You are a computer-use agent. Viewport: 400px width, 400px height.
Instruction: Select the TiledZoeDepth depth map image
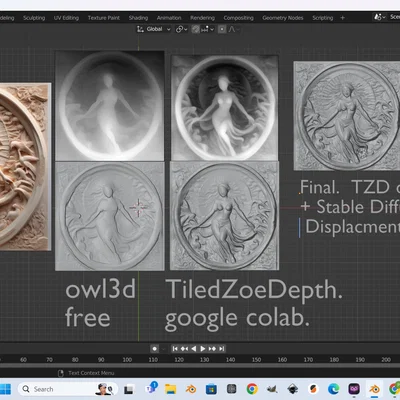tap(224, 107)
